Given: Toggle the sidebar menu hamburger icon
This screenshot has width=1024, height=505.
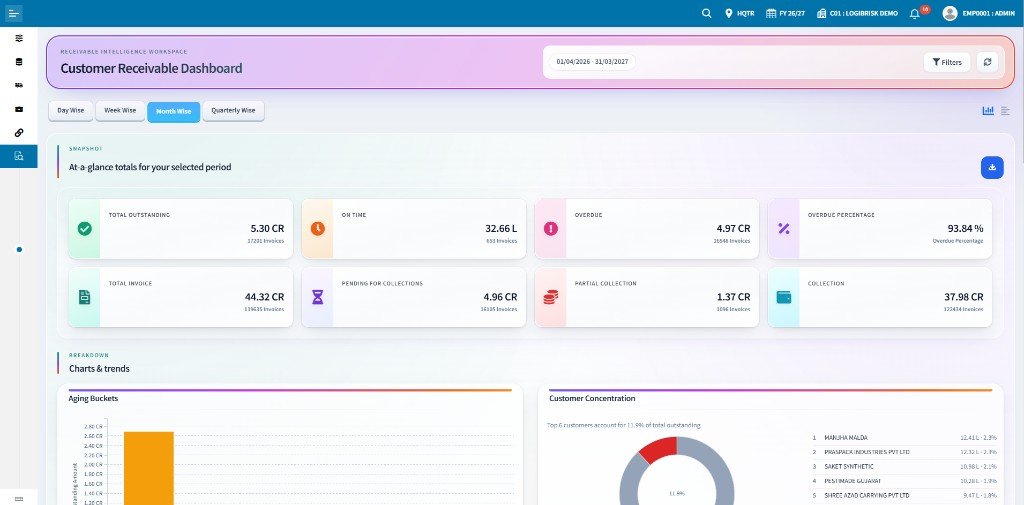Looking at the screenshot, I should coord(14,13).
